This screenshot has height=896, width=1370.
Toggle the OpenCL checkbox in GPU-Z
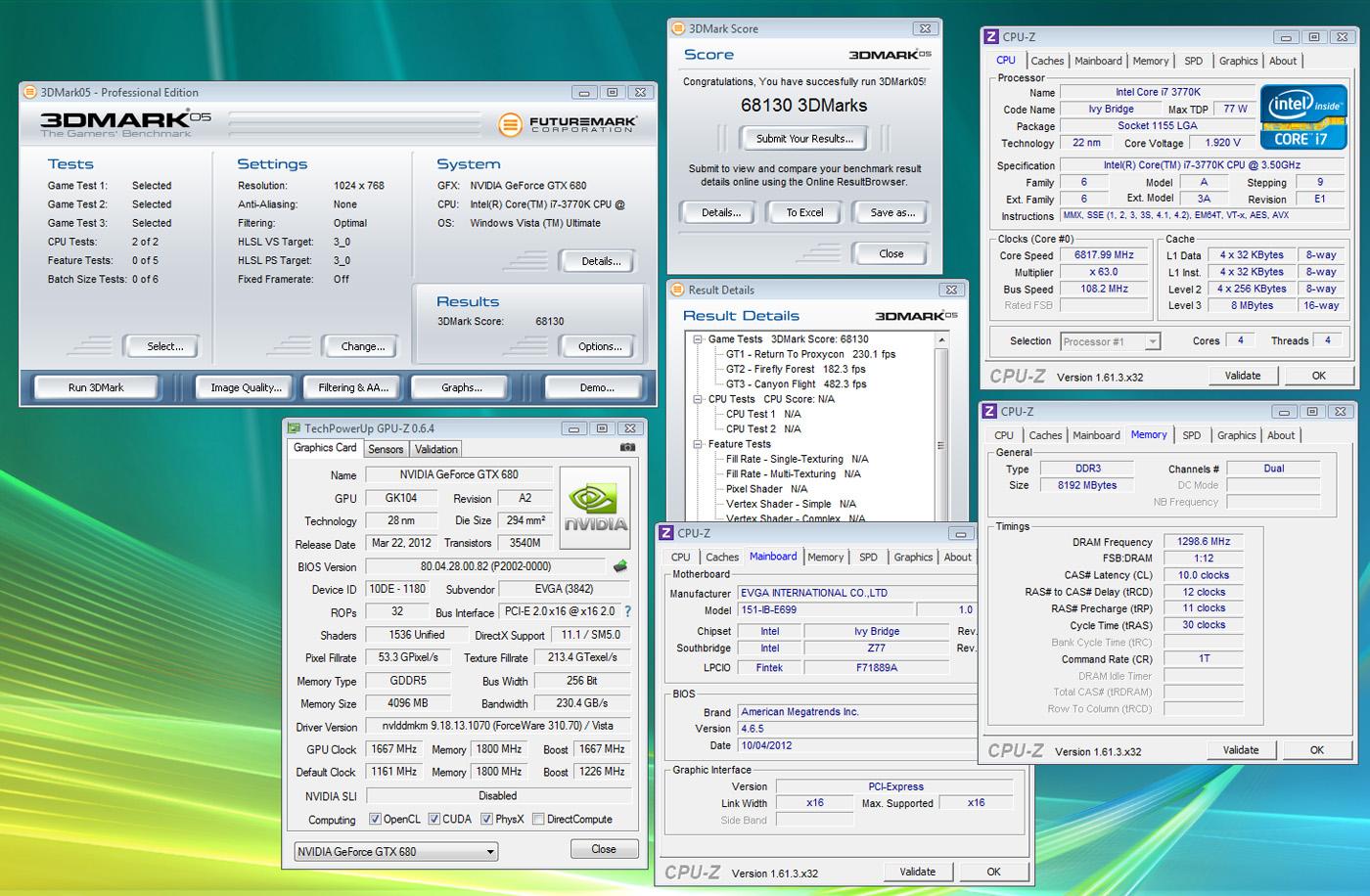[x=375, y=819]
